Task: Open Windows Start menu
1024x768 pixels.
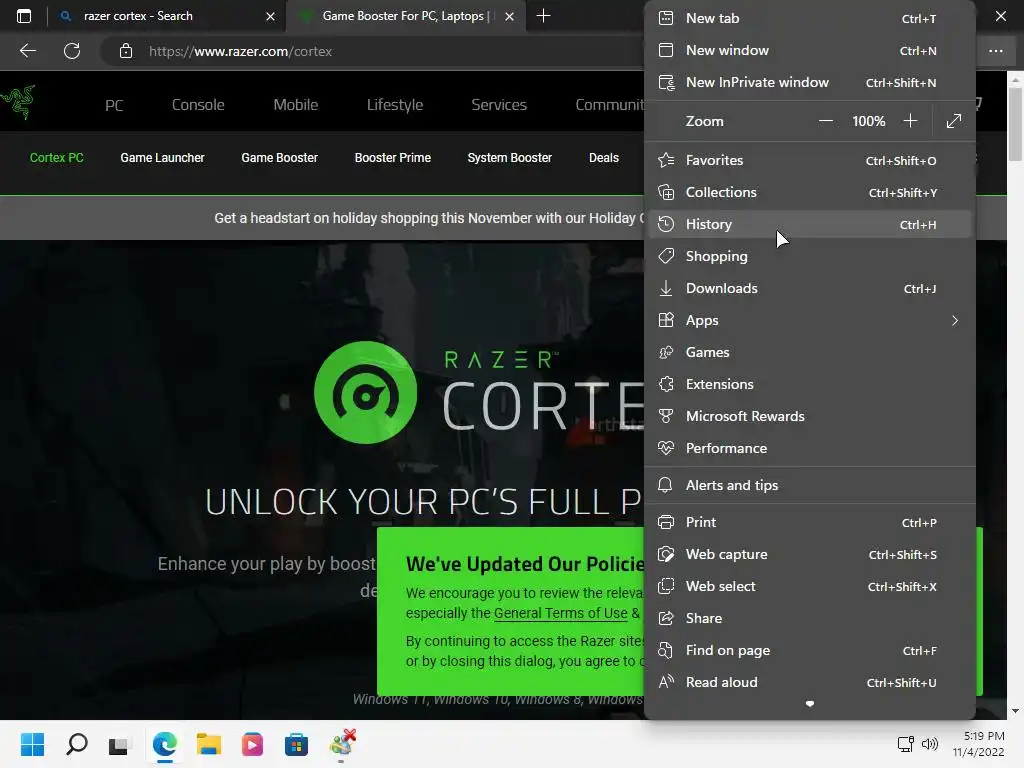Action: click(32, 744)
